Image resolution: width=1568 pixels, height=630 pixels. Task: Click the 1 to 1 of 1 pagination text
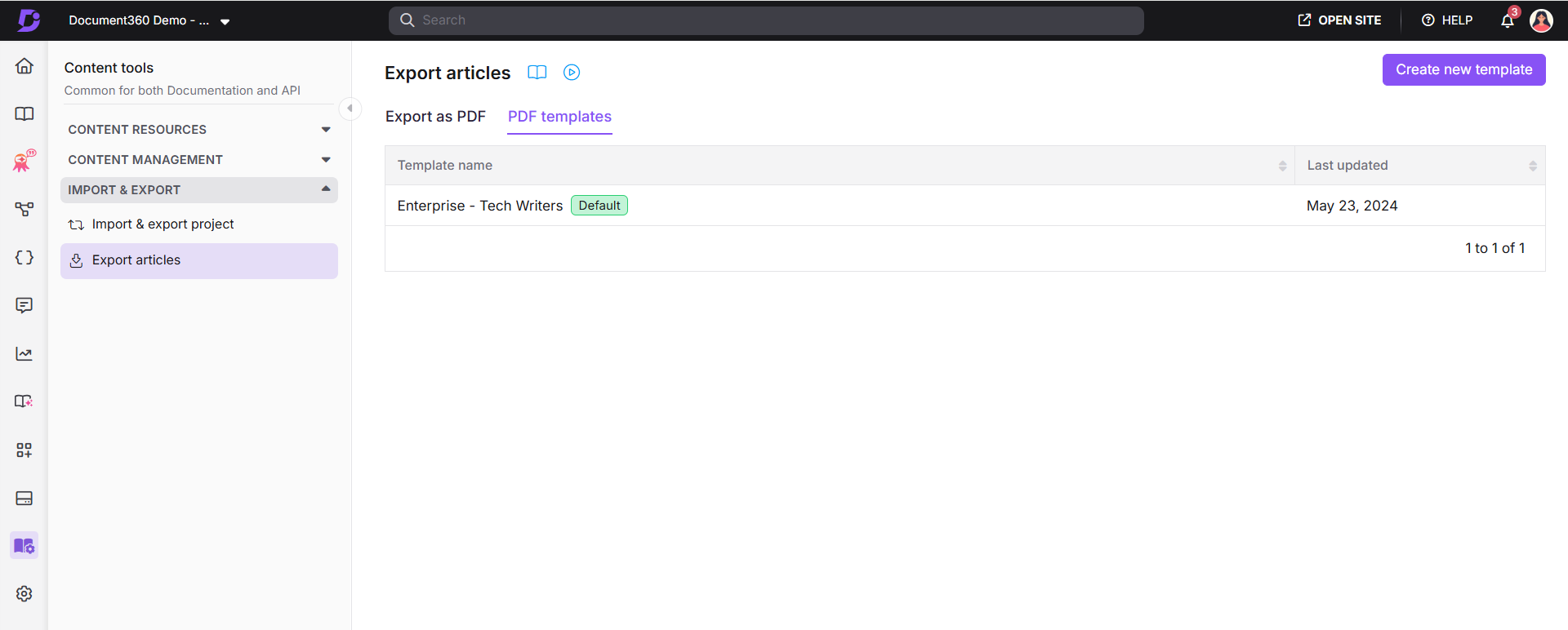[x=1494, y=248]
